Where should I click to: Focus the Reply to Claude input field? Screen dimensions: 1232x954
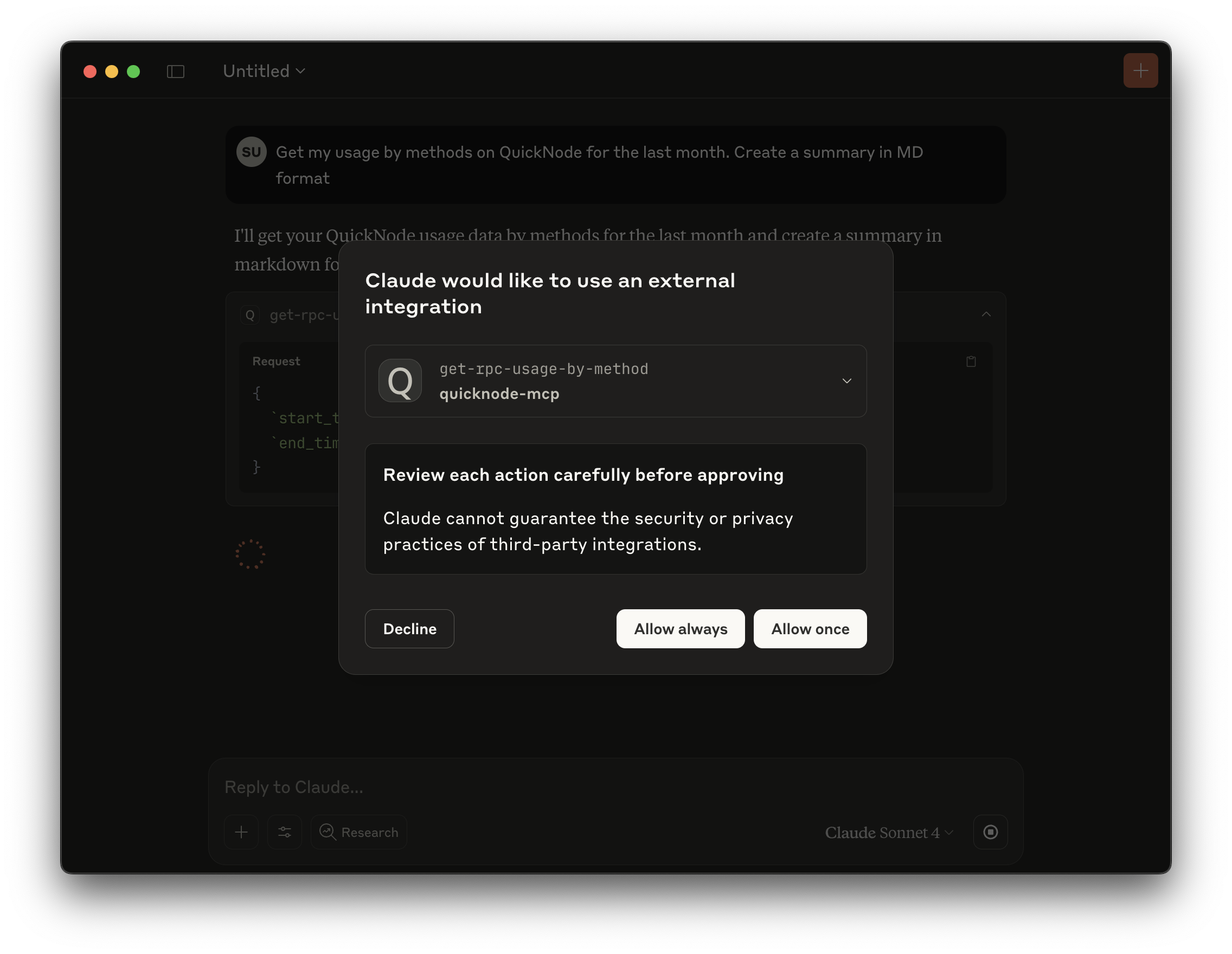[x=615, y=787]
